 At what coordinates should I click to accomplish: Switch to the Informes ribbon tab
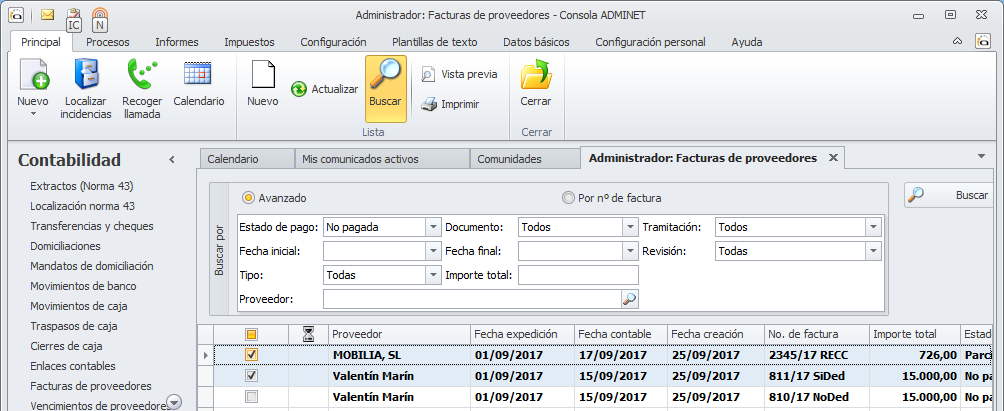[x=176, y=42]
